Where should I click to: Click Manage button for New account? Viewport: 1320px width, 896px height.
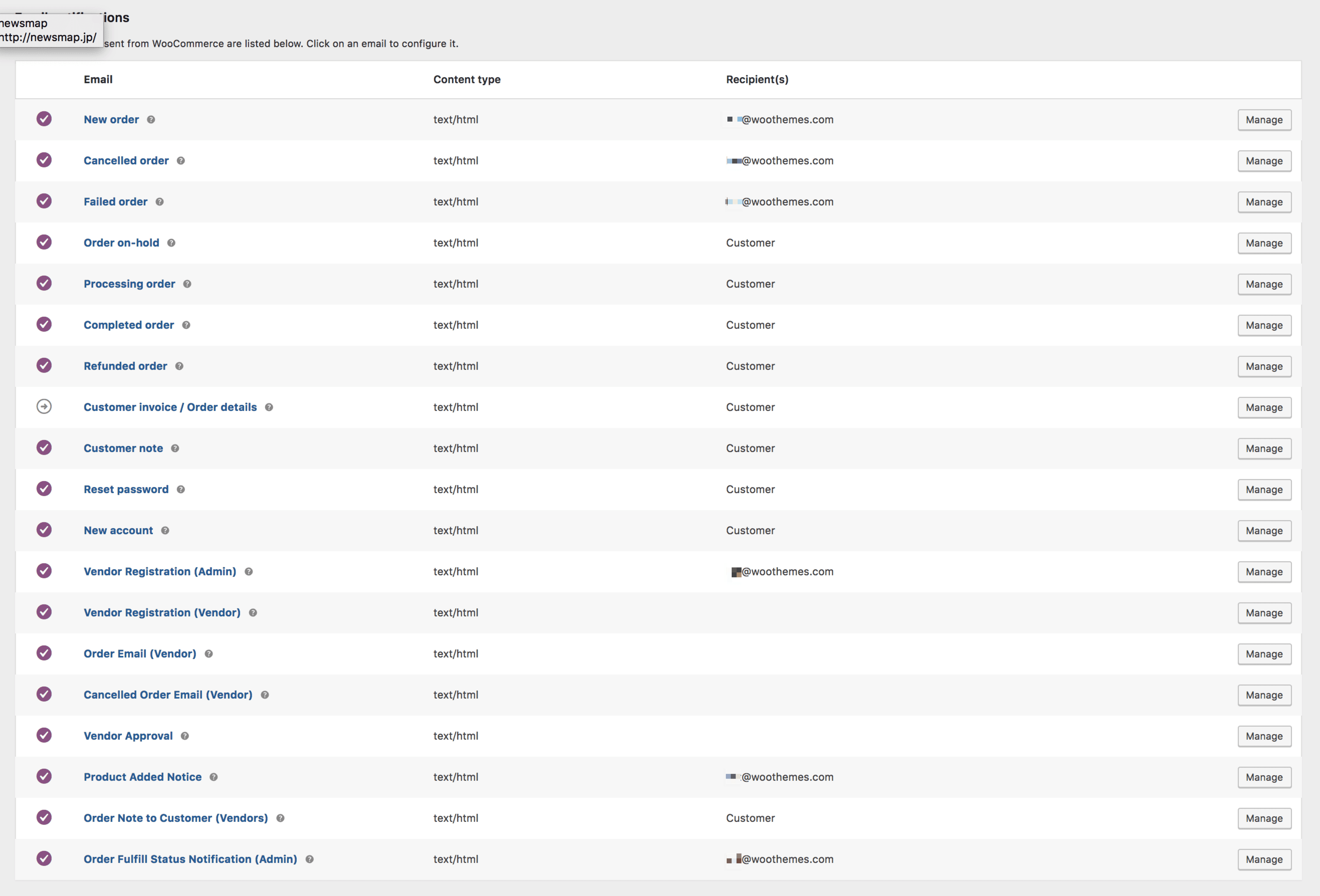[x=1264, y=531]
